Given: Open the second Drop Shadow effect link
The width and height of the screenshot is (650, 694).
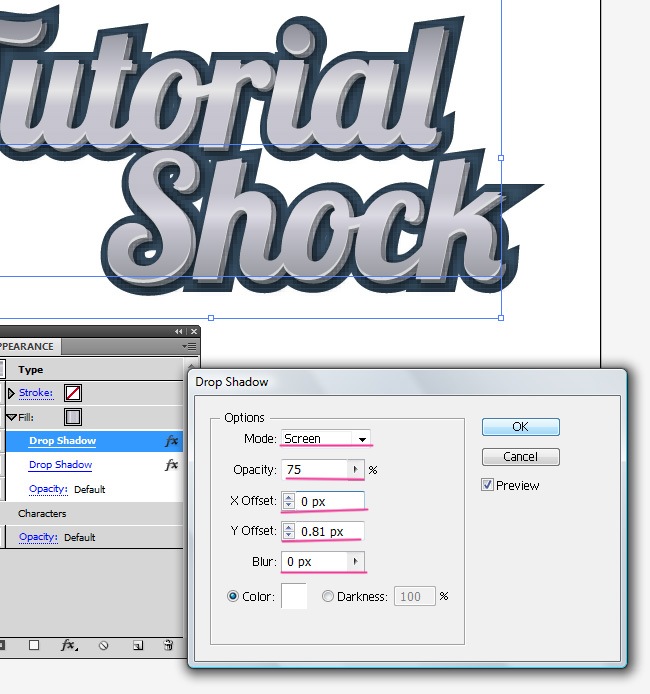Looking at the screenshot, I should pos(61,465).
